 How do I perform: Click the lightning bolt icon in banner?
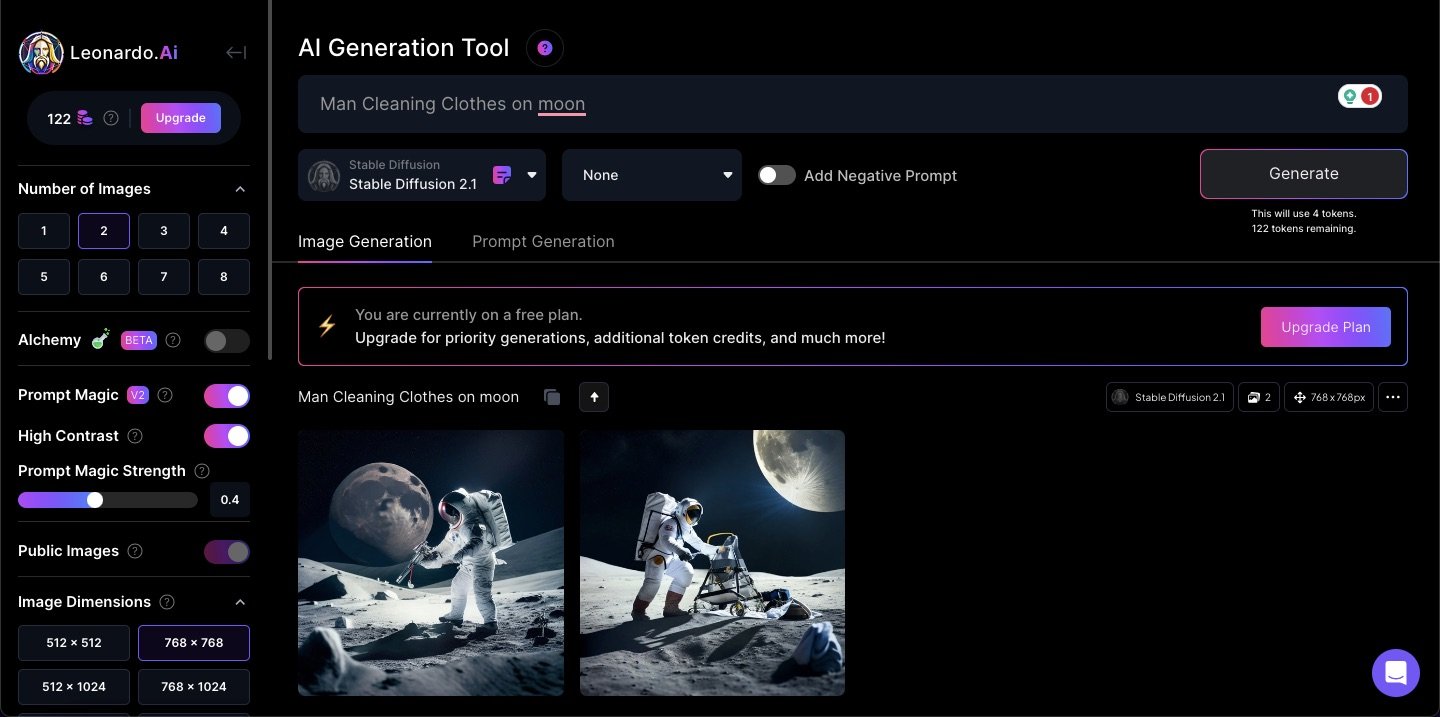click(x=327, y=326)
